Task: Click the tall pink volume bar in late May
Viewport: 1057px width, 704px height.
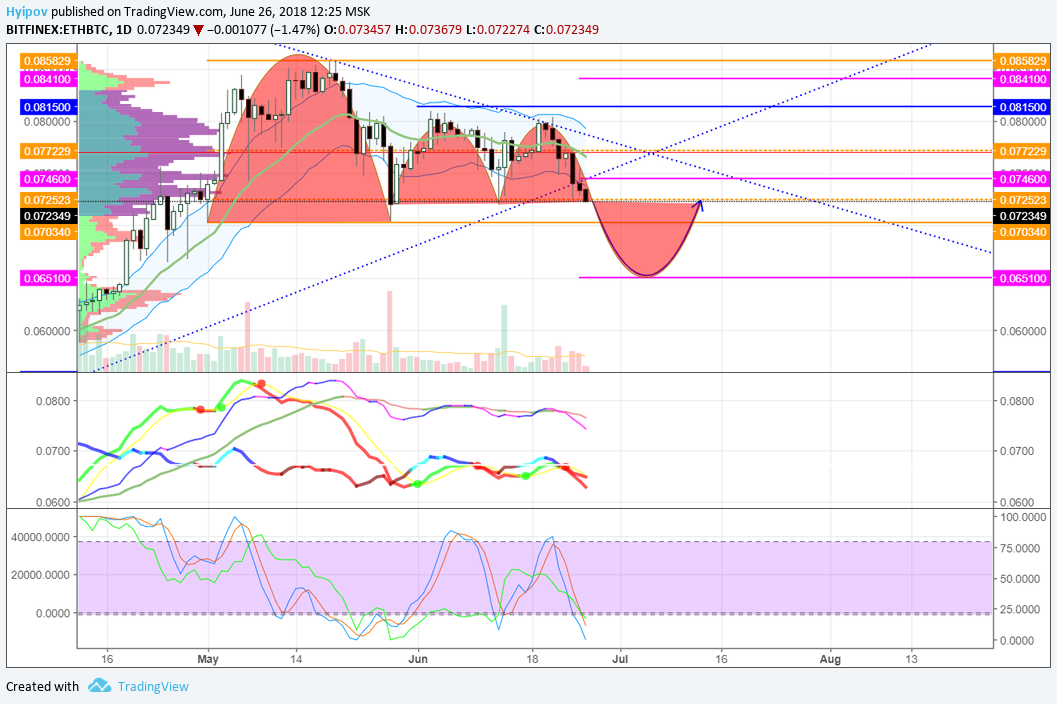Action: tap(389, 331)
